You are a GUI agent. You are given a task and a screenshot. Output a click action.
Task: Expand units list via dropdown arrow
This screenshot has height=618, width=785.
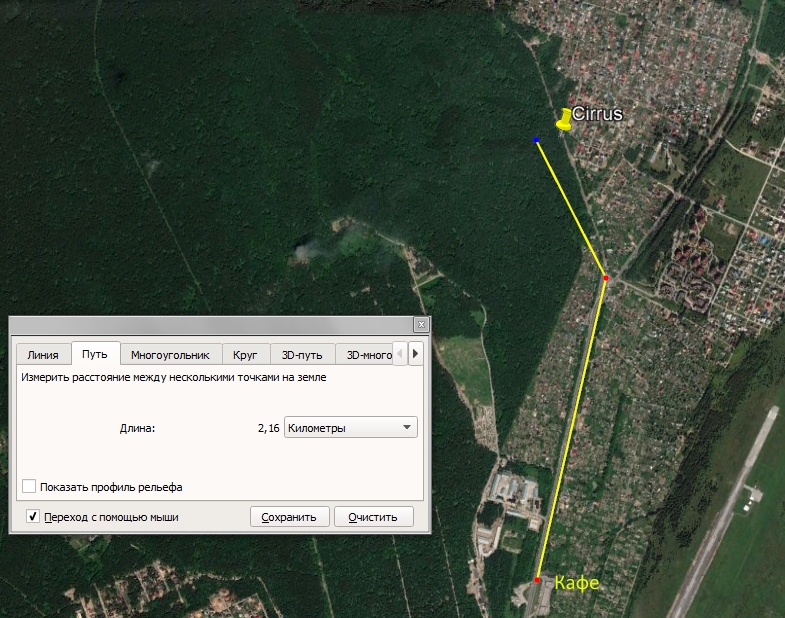407,428
